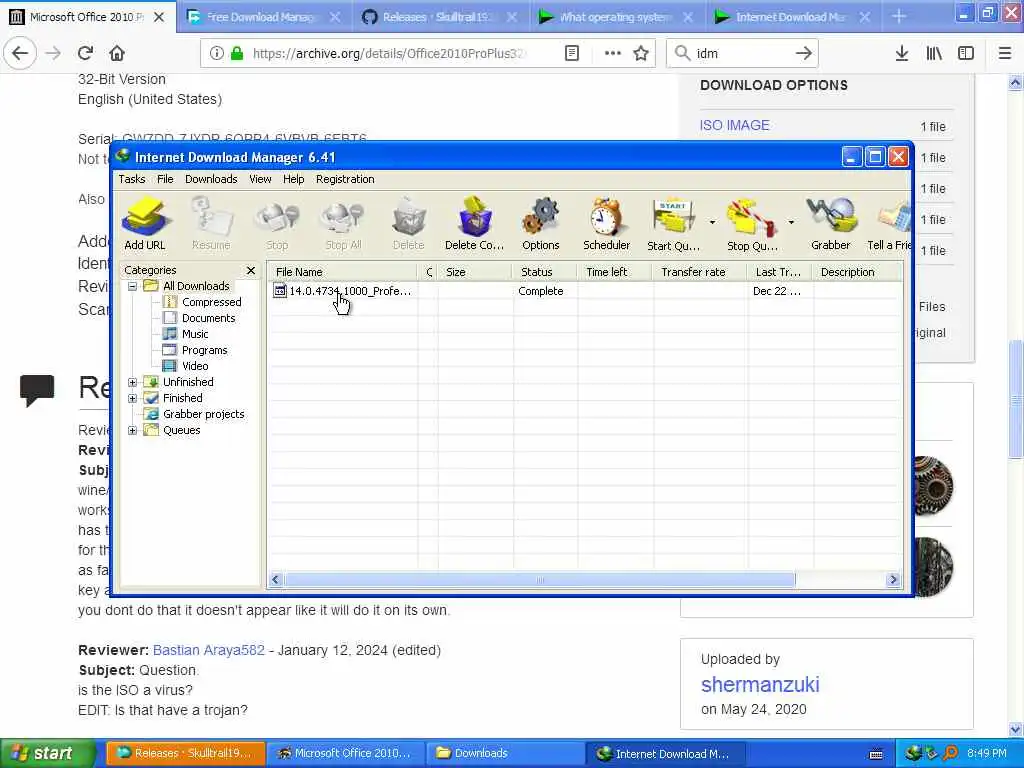Open the View menu in IDM

pyautogui.click(x=260, y=179)
